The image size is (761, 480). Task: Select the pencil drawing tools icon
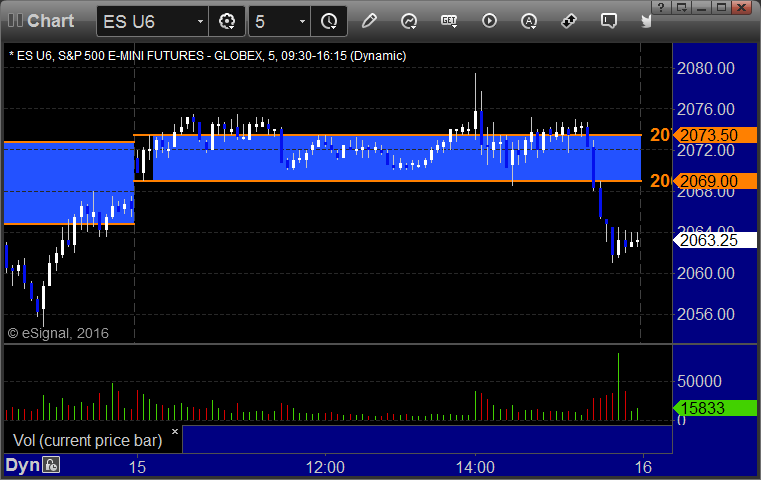(369, 21)
